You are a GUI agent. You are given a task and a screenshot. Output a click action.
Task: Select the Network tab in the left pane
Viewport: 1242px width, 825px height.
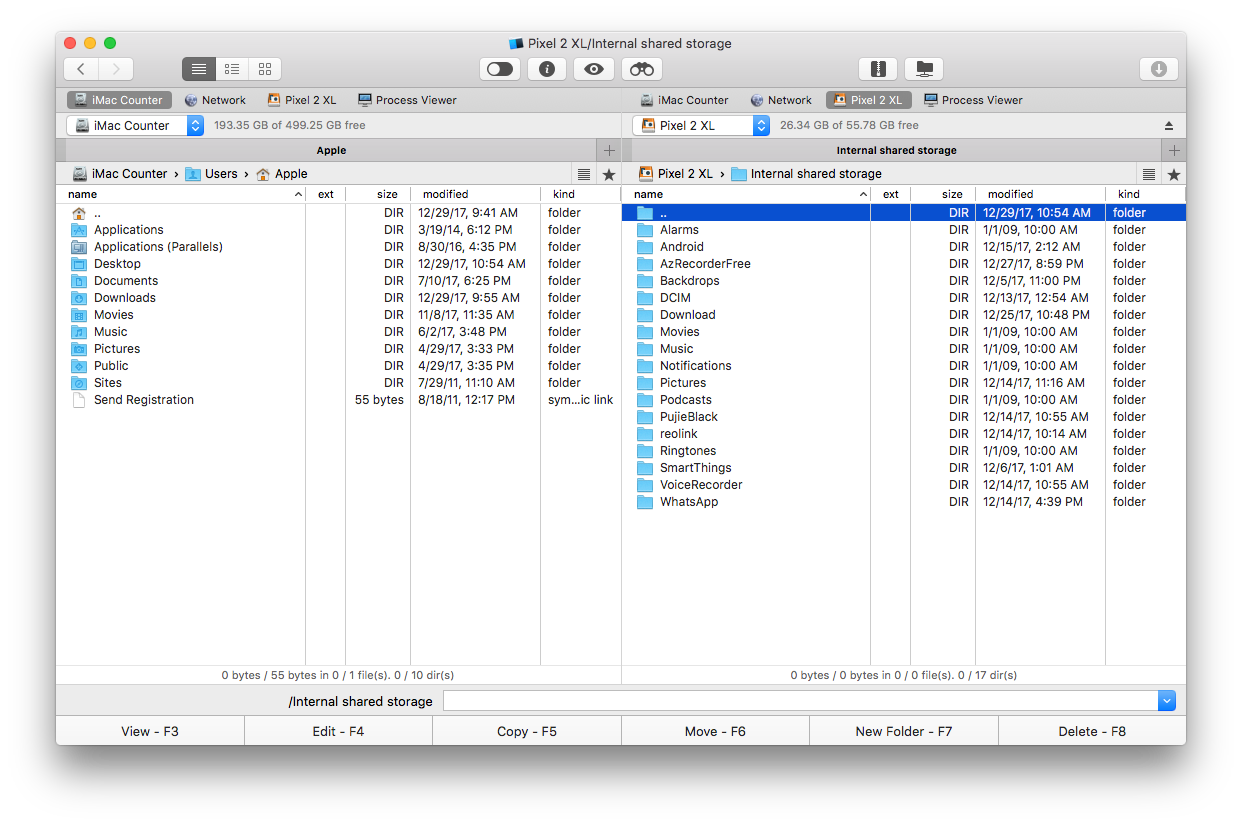tap(215, 99)
